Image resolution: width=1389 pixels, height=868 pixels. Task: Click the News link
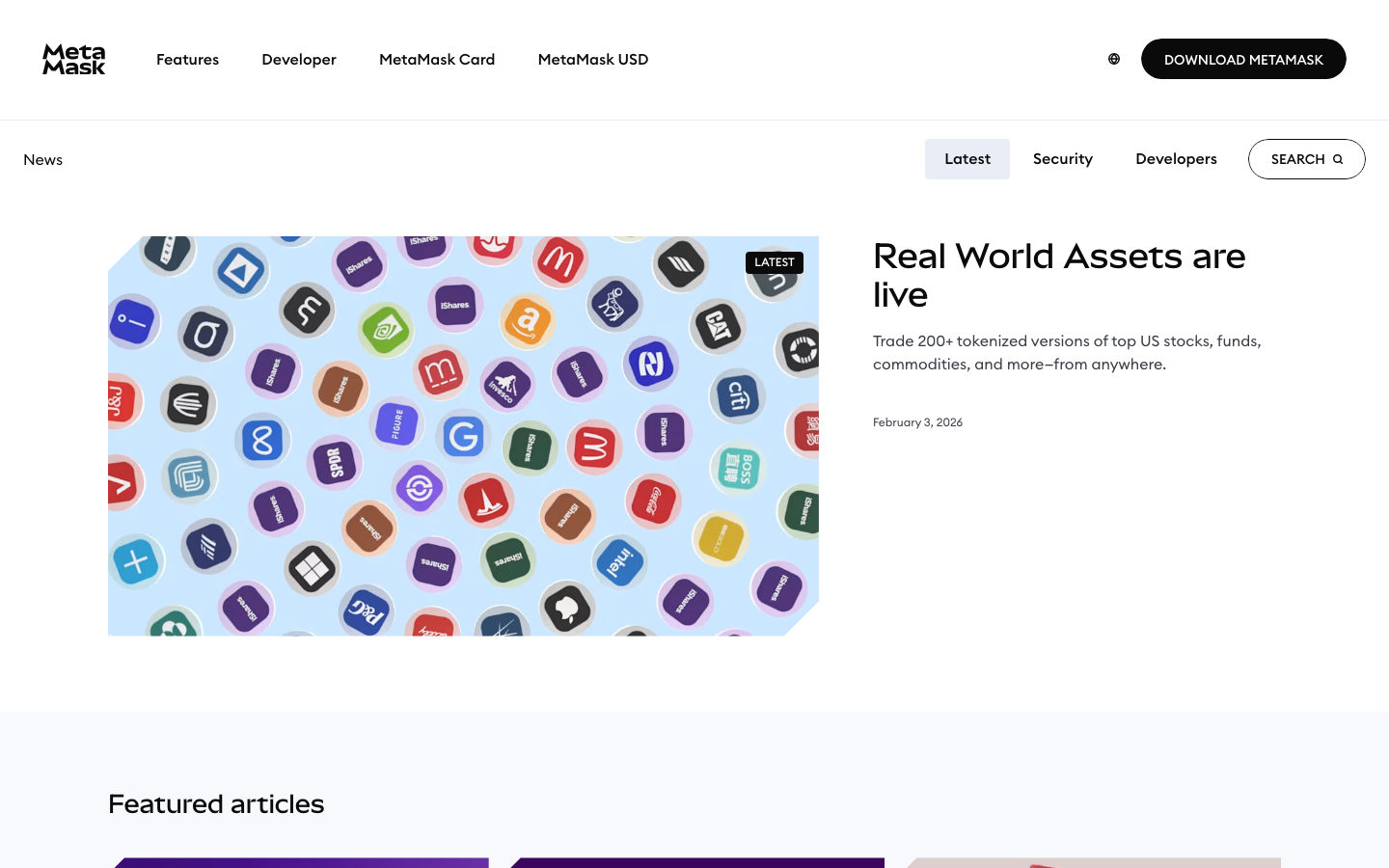point(42,159)
